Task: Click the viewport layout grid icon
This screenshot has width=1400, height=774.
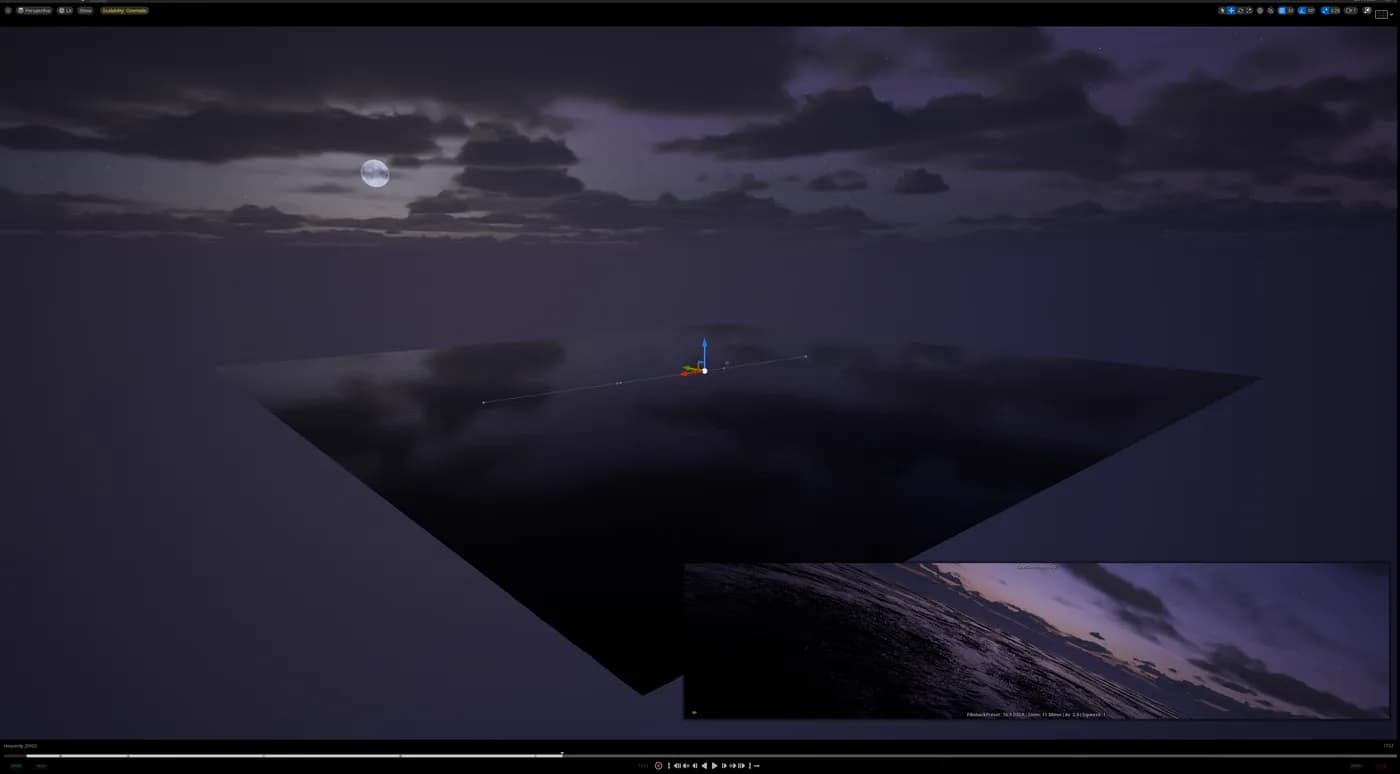Action: 1382,14
